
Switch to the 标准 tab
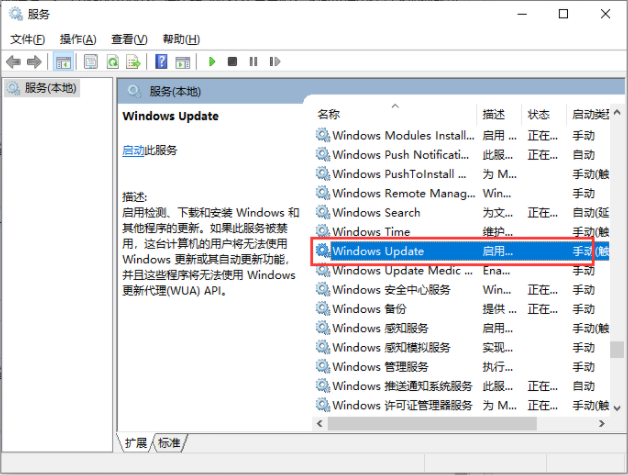170,442
